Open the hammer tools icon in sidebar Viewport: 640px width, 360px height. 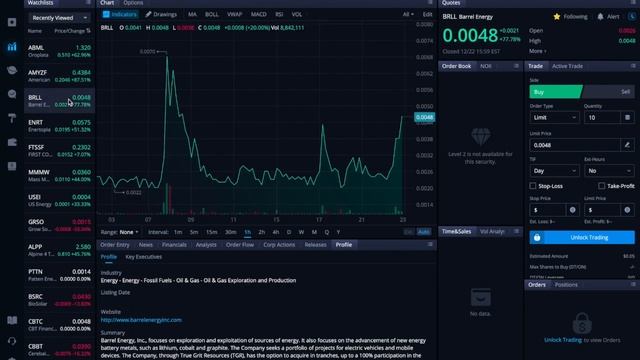pos(12,118)
